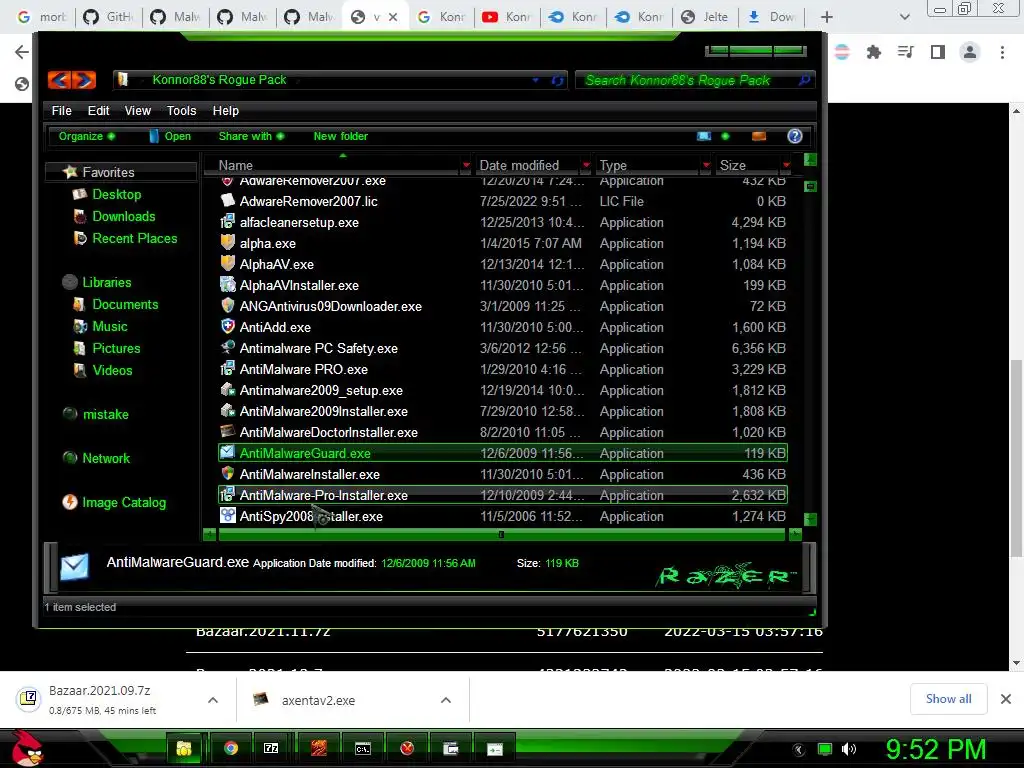Open Date modified column filter dropdown
Screen dimensions: 1024x768
[x=586, y=165]
